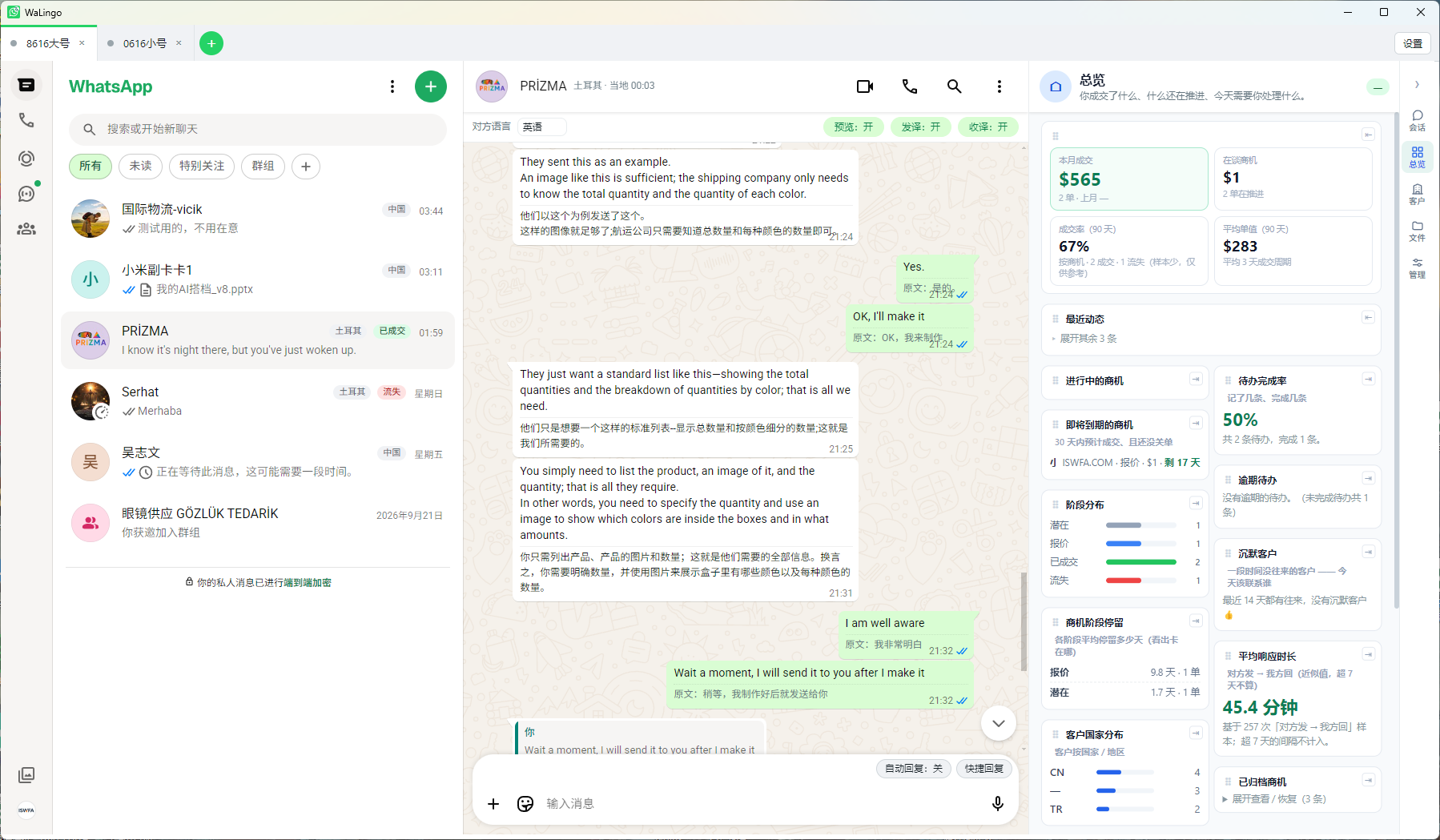Open 设置 settings button
Viewport: 1440px width, 840px height.
(1413, 43)
